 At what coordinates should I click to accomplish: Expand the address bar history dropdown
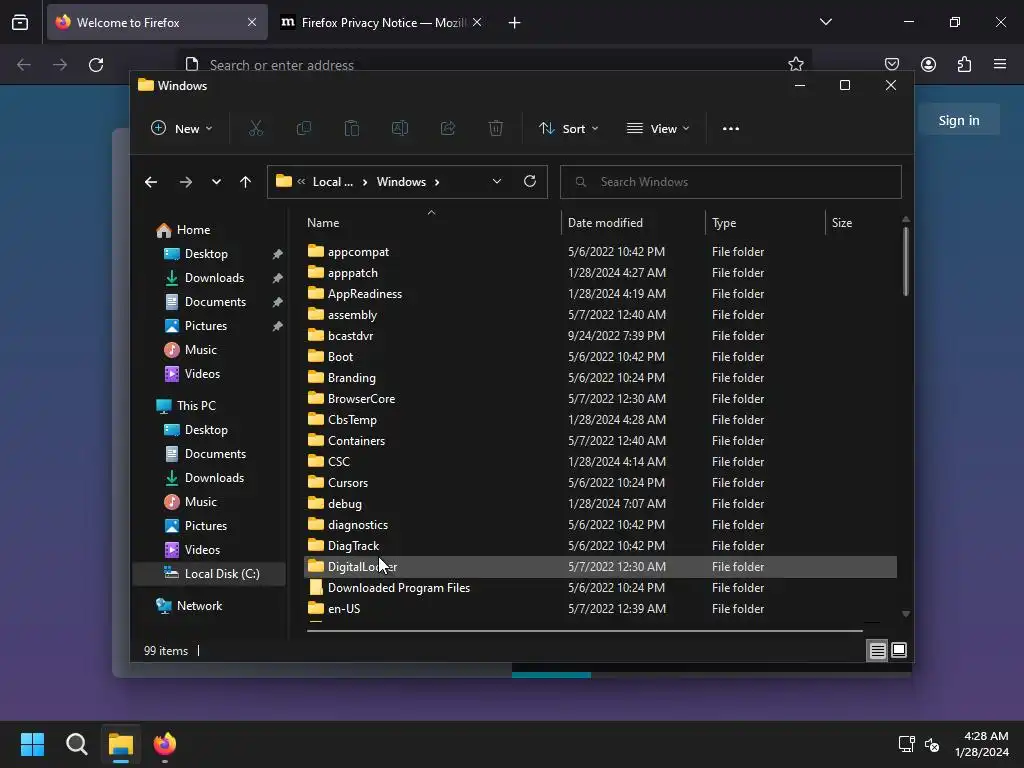point(497,182)
